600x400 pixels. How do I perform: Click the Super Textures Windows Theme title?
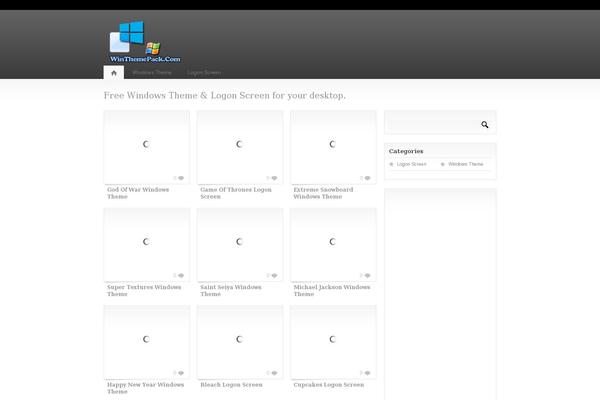pos(144,291)
